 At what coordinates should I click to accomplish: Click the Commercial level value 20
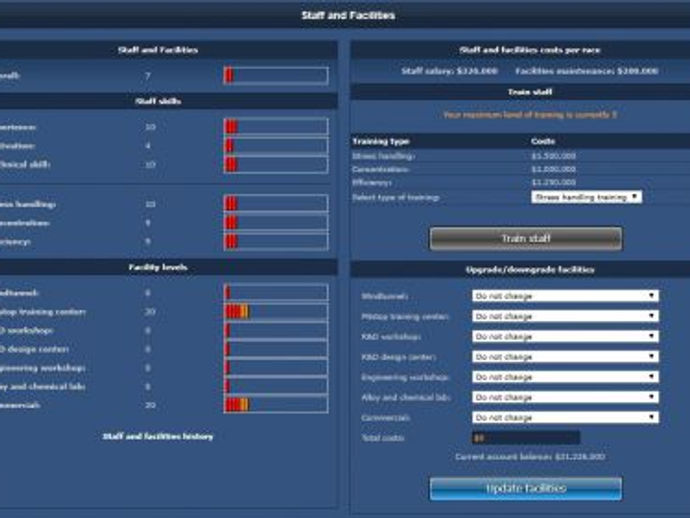pos(150,405)
